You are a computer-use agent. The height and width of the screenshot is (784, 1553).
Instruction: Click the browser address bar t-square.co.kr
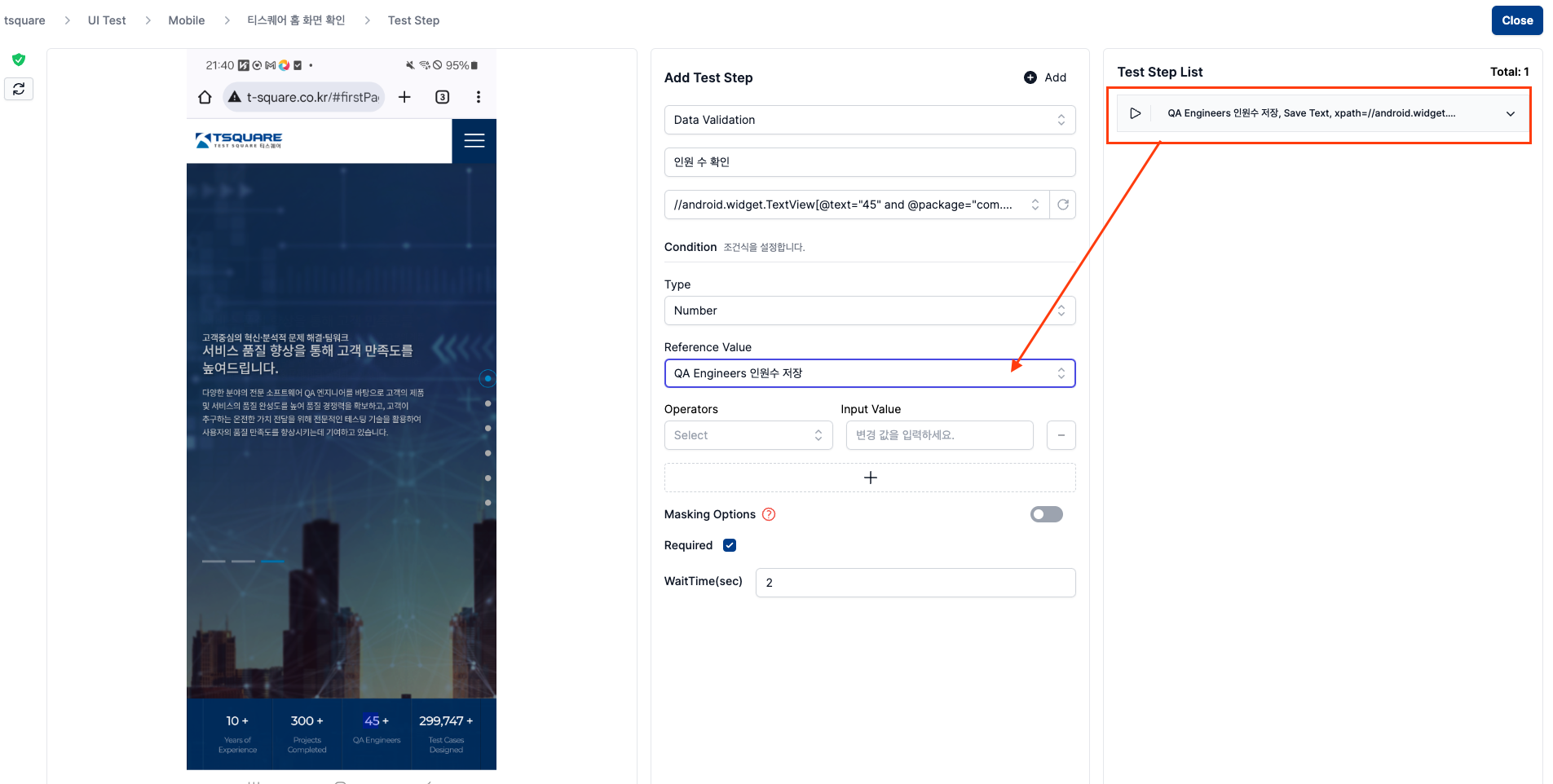pyautogui.click(x=305, y=97)
